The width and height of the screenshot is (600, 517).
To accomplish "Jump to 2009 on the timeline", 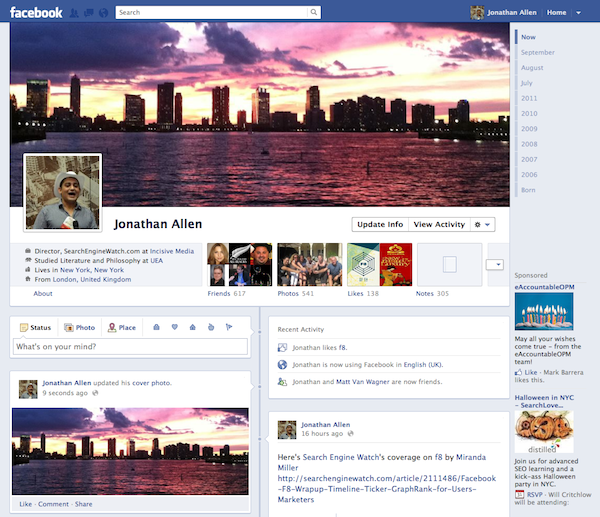I will click(x=529, y=129).
